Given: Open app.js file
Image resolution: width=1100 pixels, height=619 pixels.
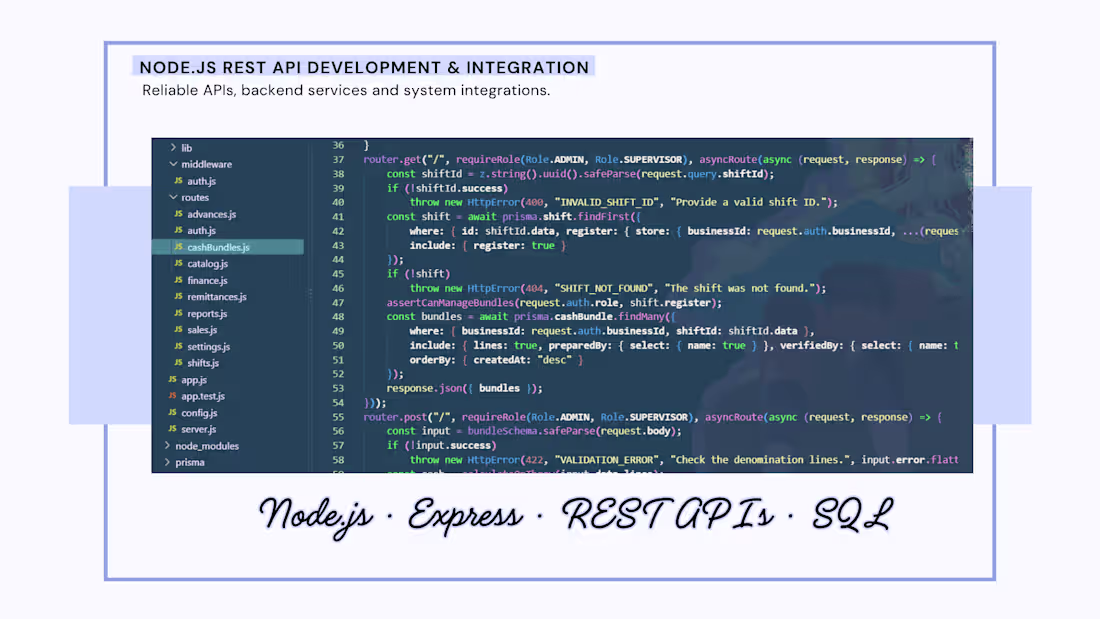Looking at the screenshot, I should (x=194, y=380).
